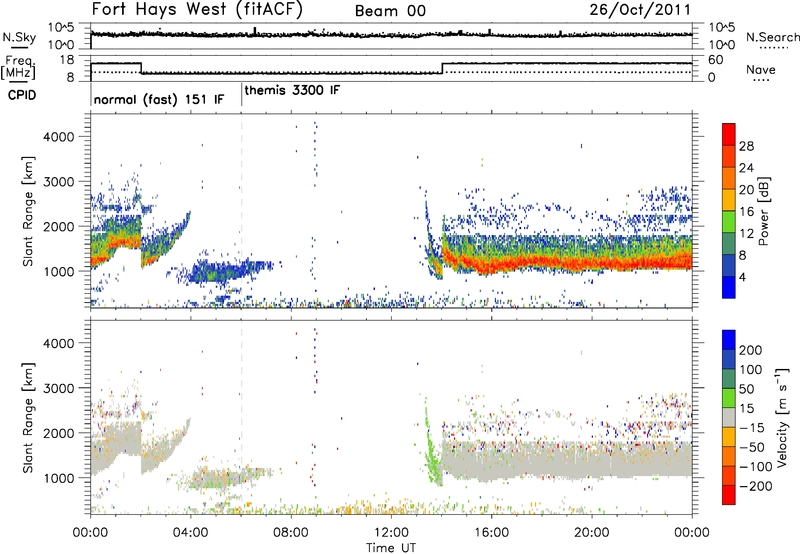Click the Fort Hays West (fitACF) title
This screenshot has height=554, width=800.
(197, 9)
